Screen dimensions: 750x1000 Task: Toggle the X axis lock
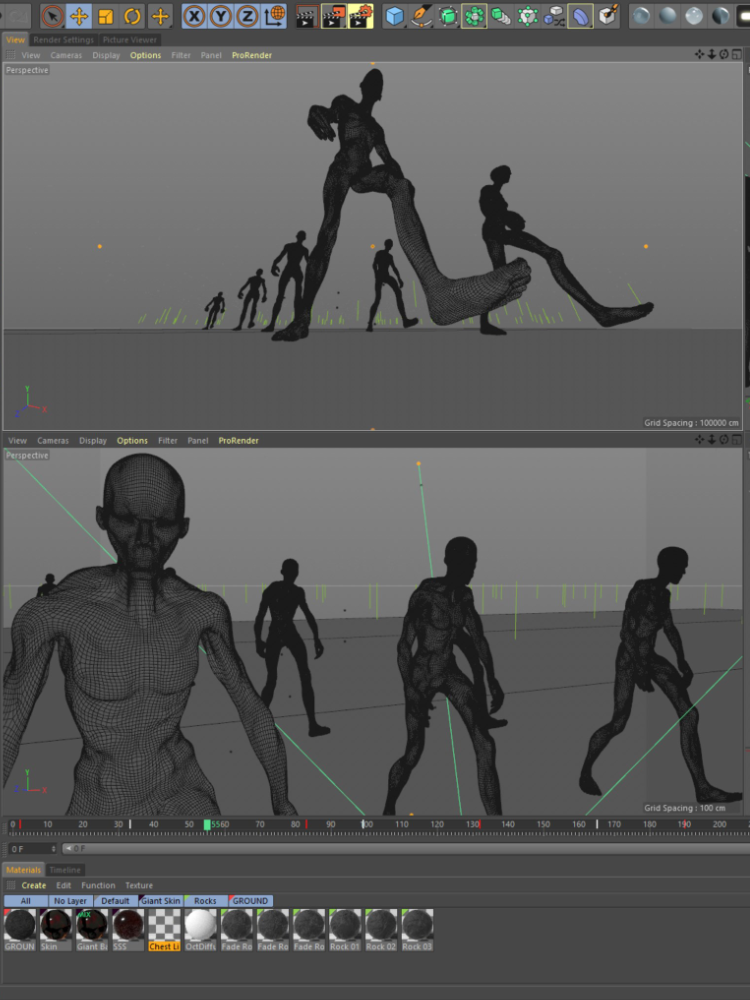pyautogui.click(x=194, y=16)
